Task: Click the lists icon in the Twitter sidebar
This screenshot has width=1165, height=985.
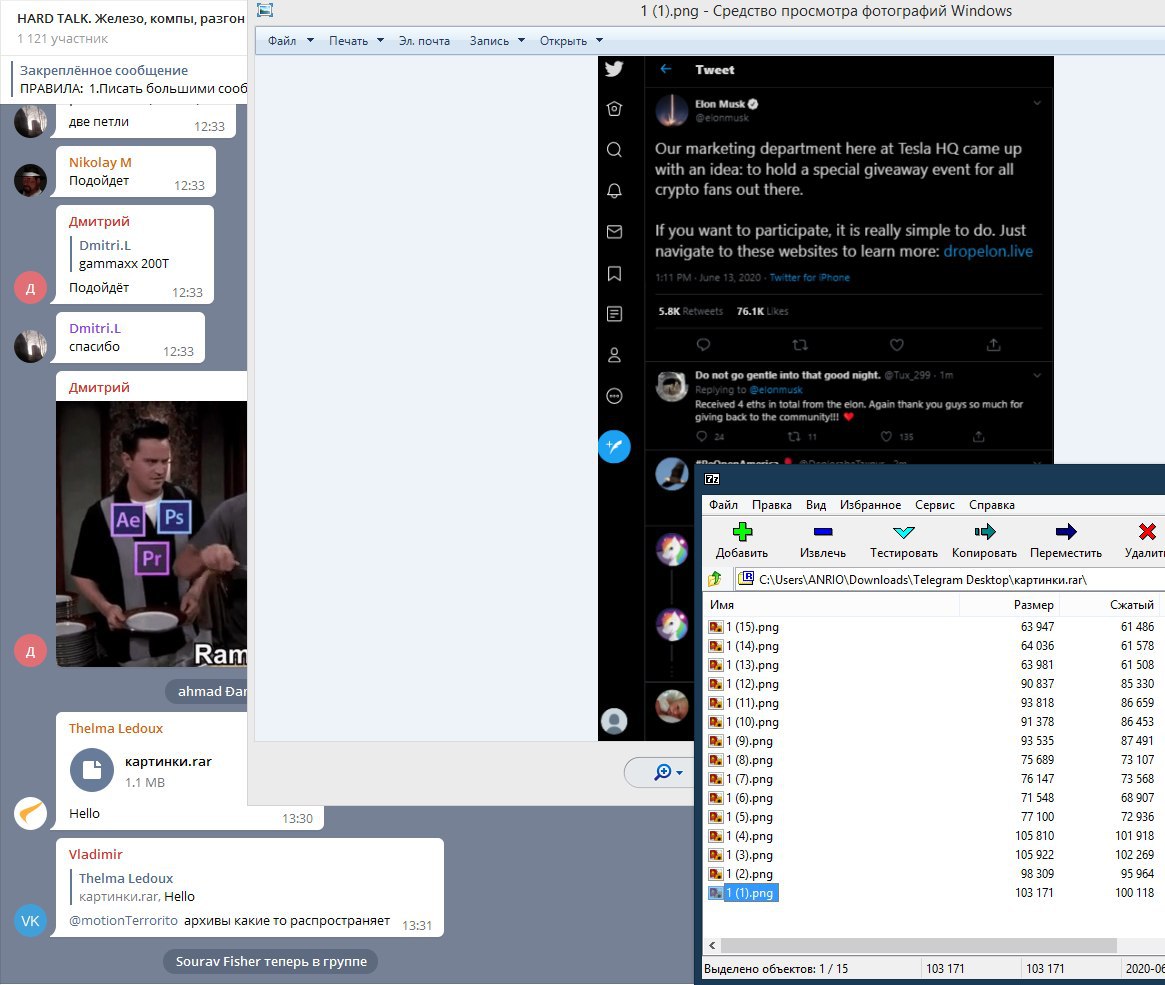Action: pos(614,313)
